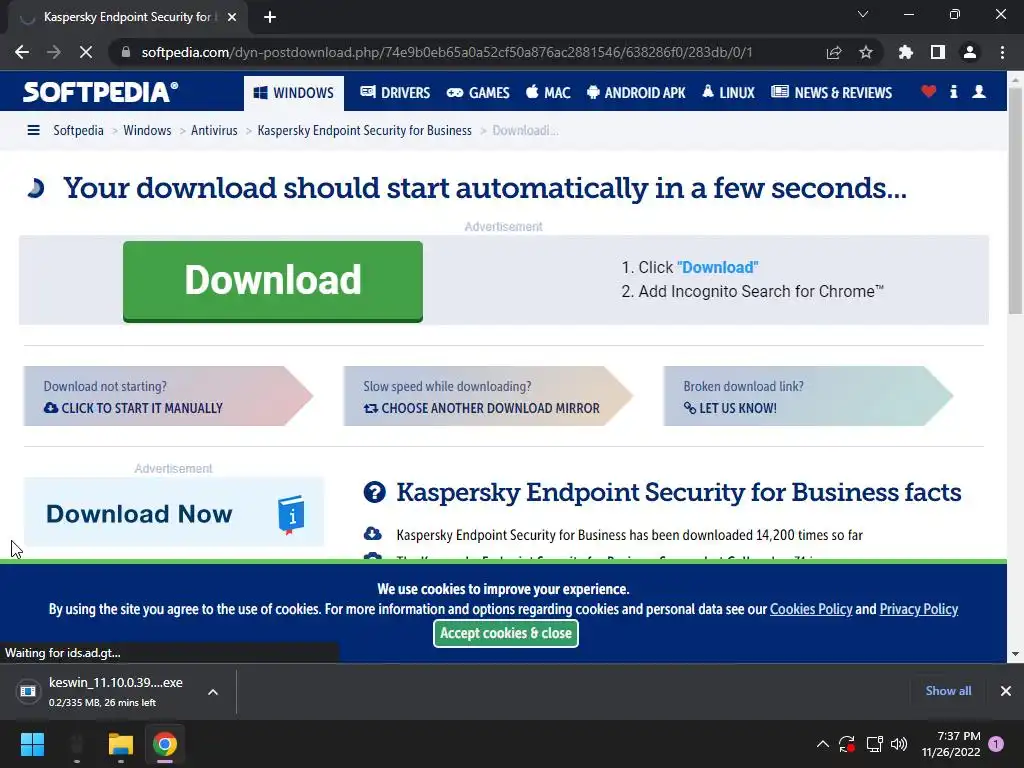The height and width of the screenshot is (768, 1024).
Task: Open the Windows Start menu
Action: 32,744
